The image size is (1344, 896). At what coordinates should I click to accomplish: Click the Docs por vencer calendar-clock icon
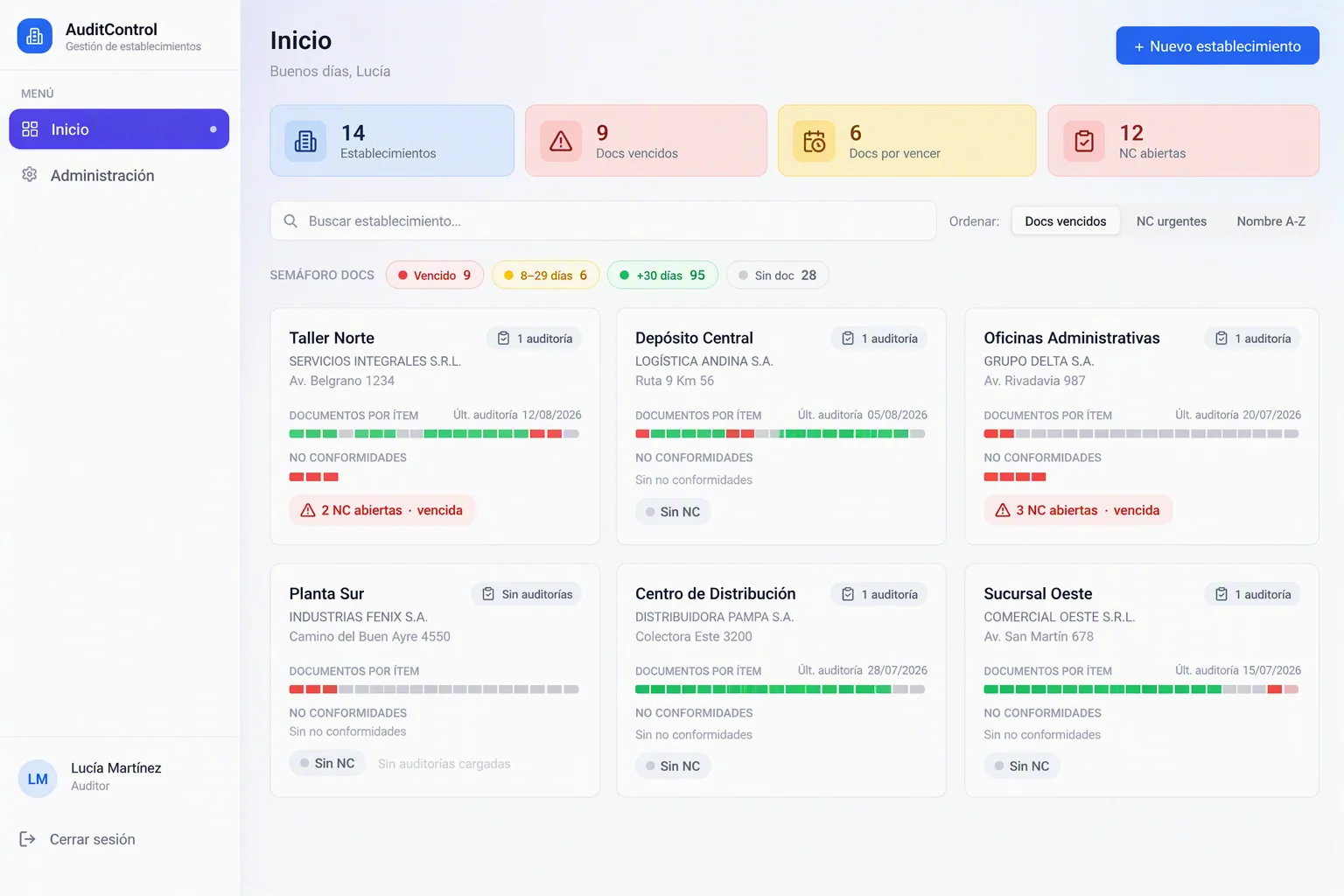coord(814,141)
